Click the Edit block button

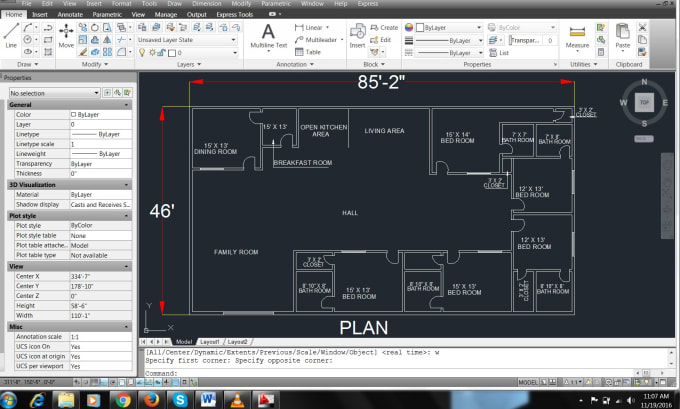[x=380, y=40]
